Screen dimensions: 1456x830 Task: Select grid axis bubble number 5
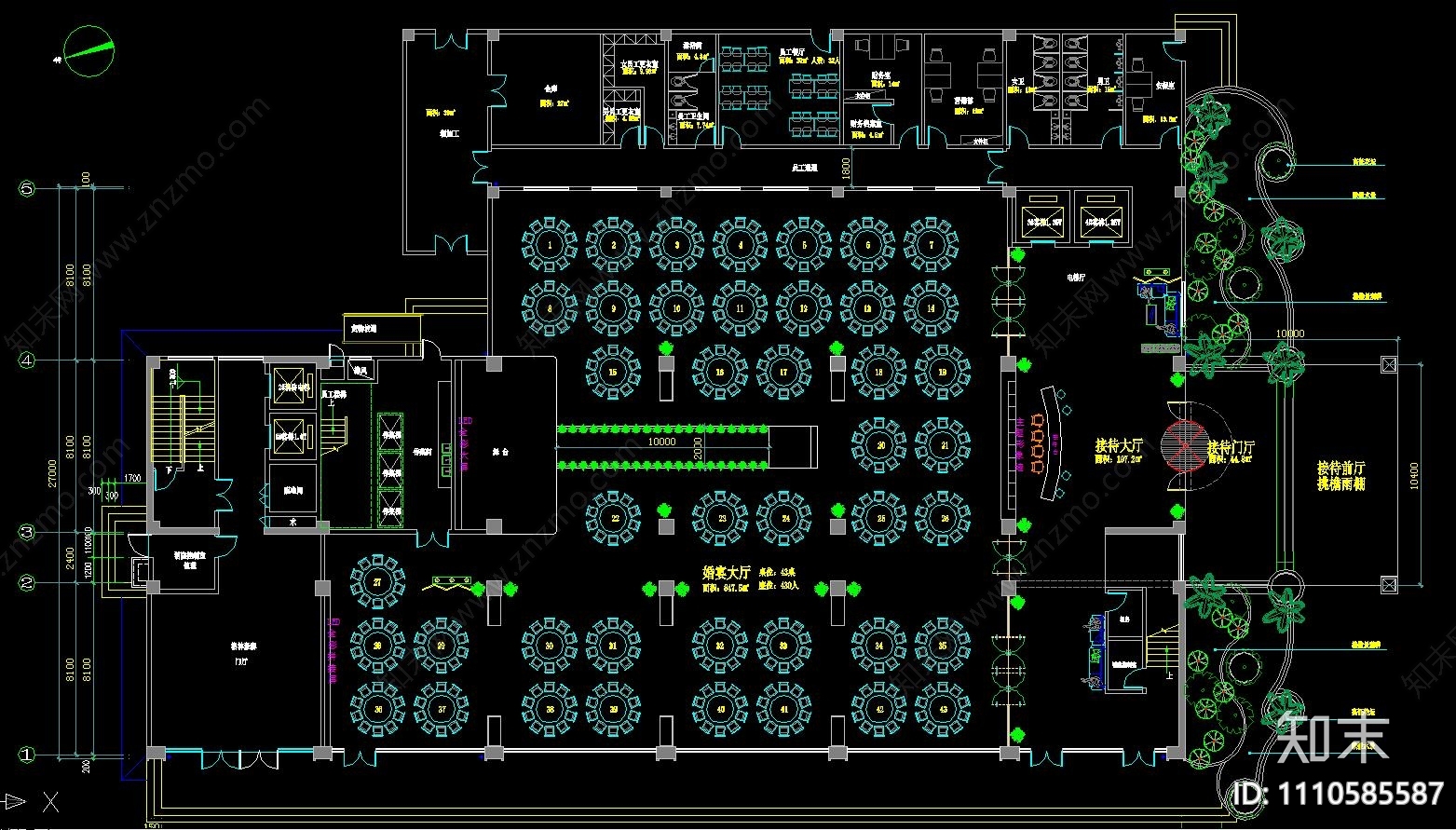click(27, 188)
